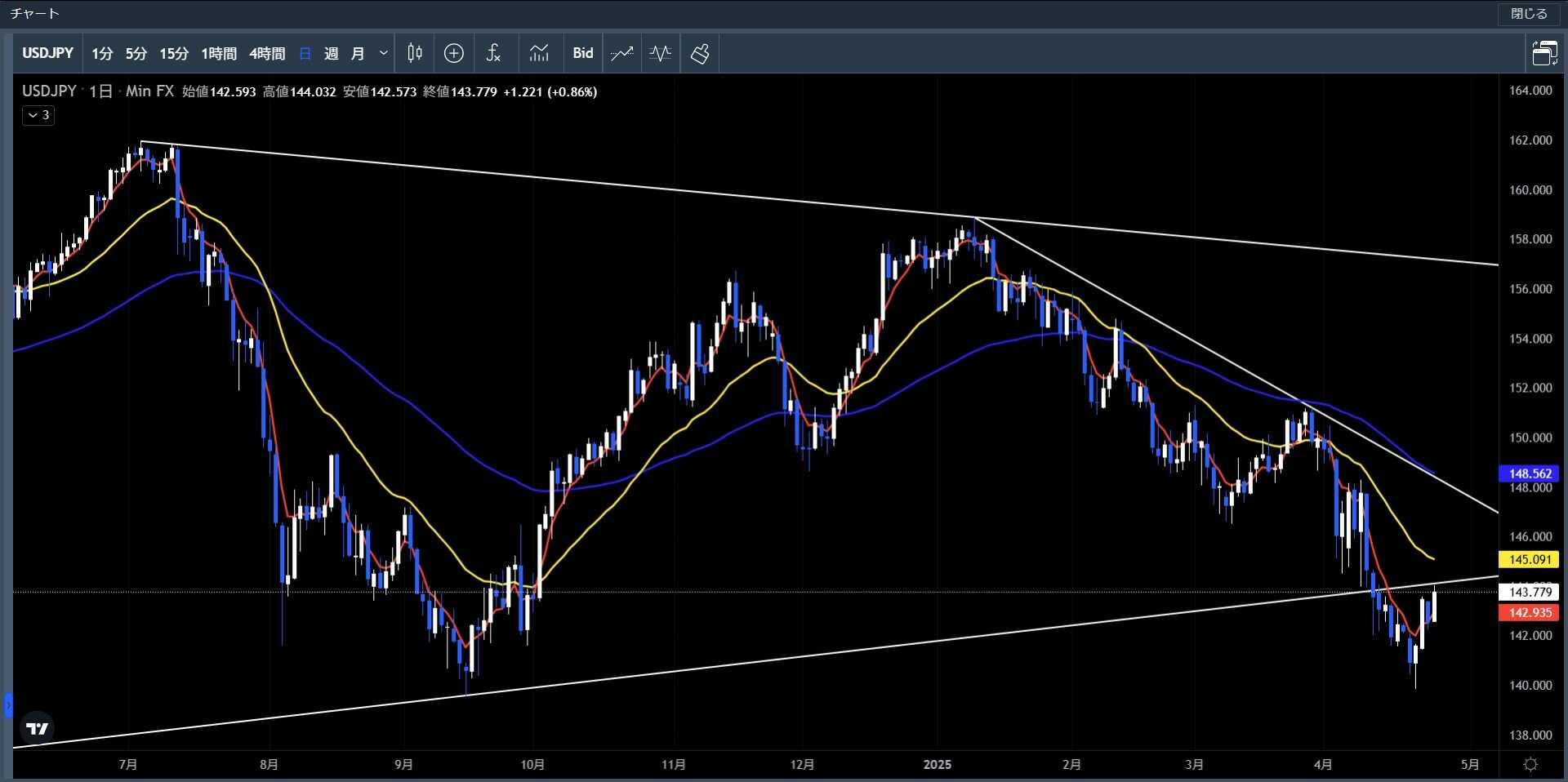Click the yellow 145.091 price label
This screenshot has height=782, width=1568.
pyautogui.click(x=1529, y=559)
